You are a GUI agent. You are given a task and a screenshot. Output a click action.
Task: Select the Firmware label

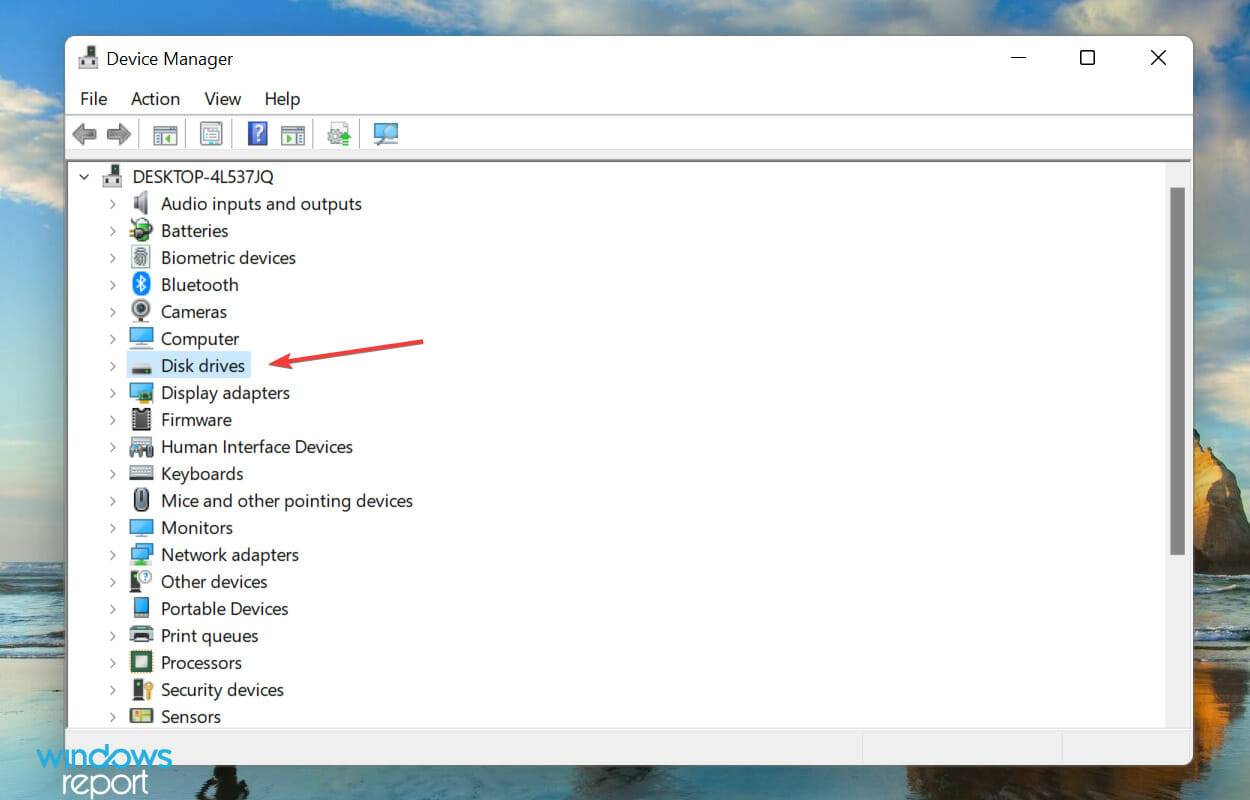coord(196,420)
